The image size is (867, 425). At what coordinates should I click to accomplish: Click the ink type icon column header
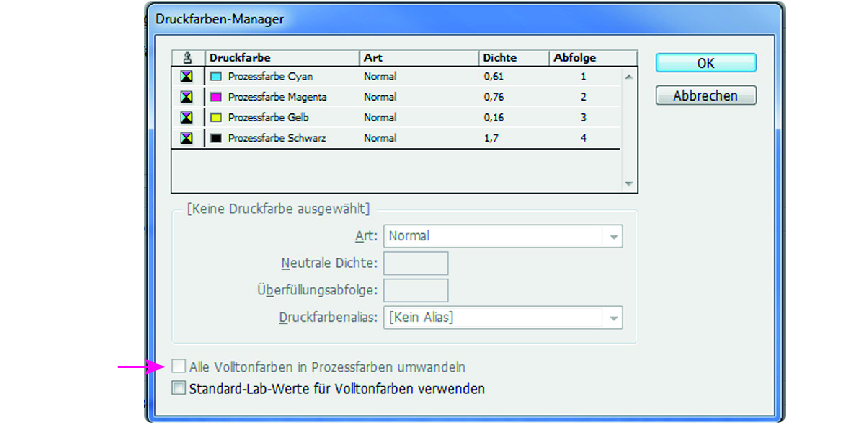(x=186, y=58)
